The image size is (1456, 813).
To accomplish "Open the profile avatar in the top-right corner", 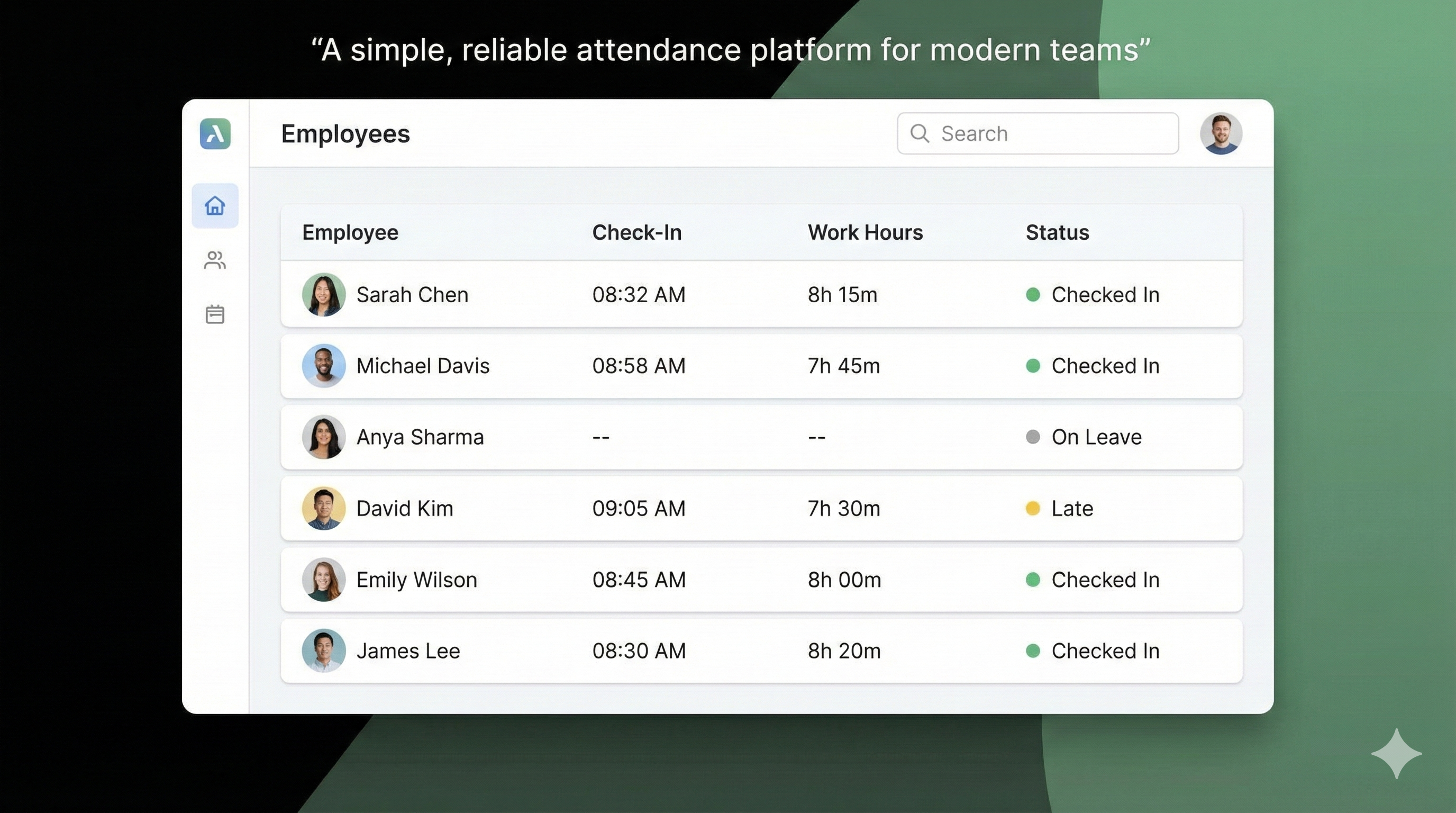I will click(1222, 133).
